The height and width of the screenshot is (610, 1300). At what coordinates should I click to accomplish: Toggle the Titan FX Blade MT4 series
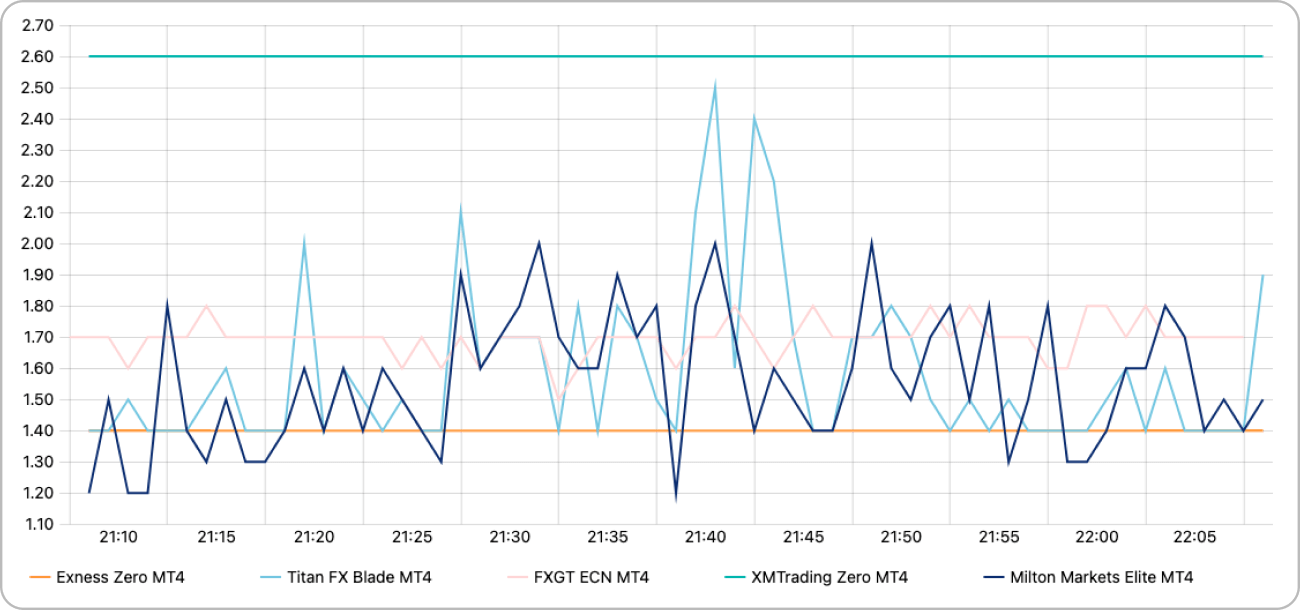point(346,577)
